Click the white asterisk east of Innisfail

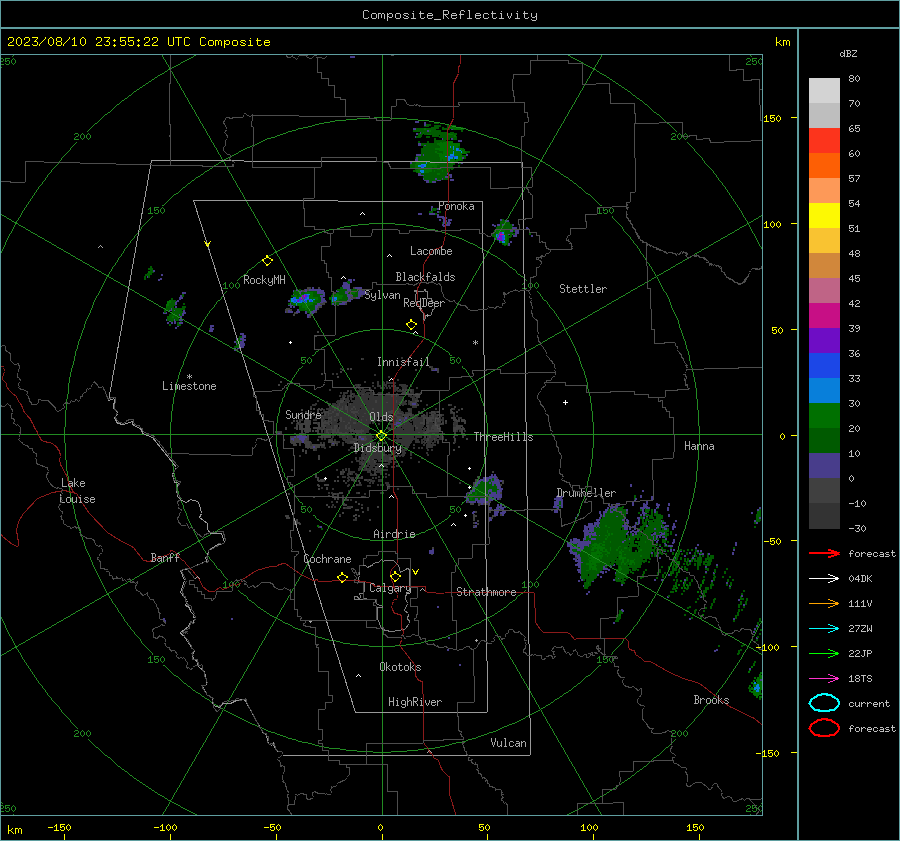(x=475, y=343)
